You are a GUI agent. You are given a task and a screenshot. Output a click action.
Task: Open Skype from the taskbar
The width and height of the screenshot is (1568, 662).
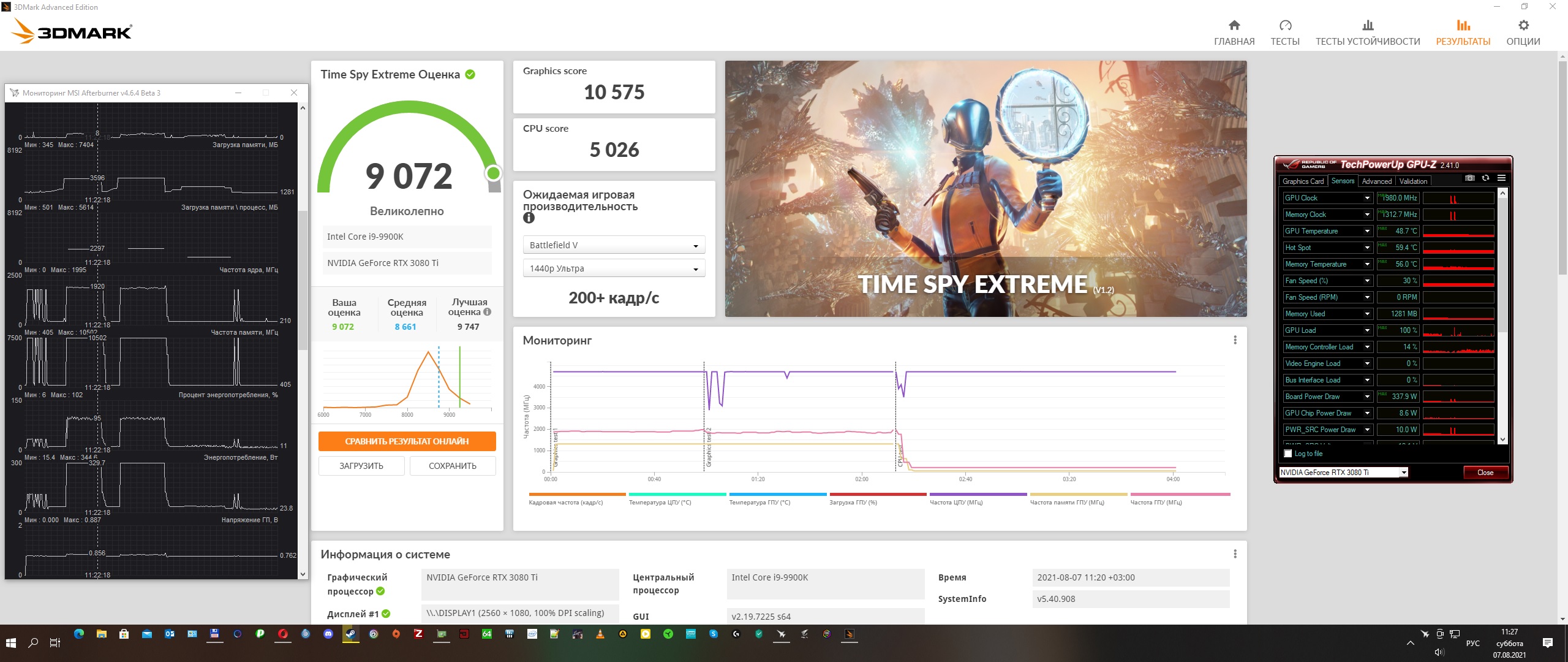coord(714,634)
